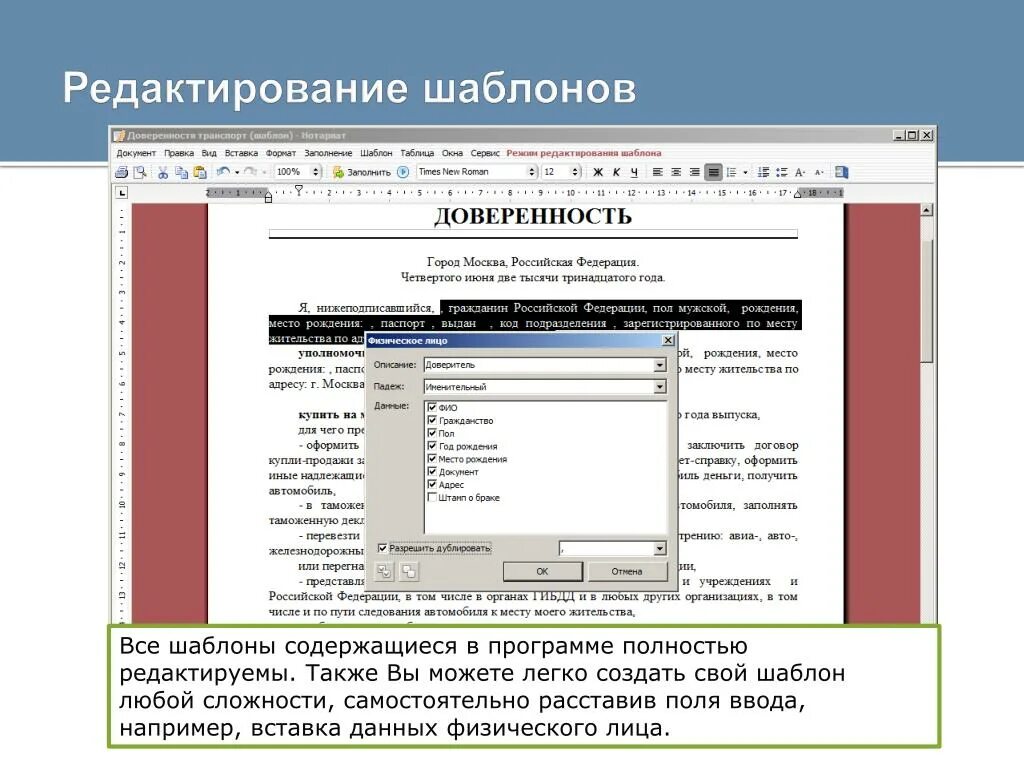Open the Шаблон menu
This screenshot has width=1024, height=768.
(376, 153)
